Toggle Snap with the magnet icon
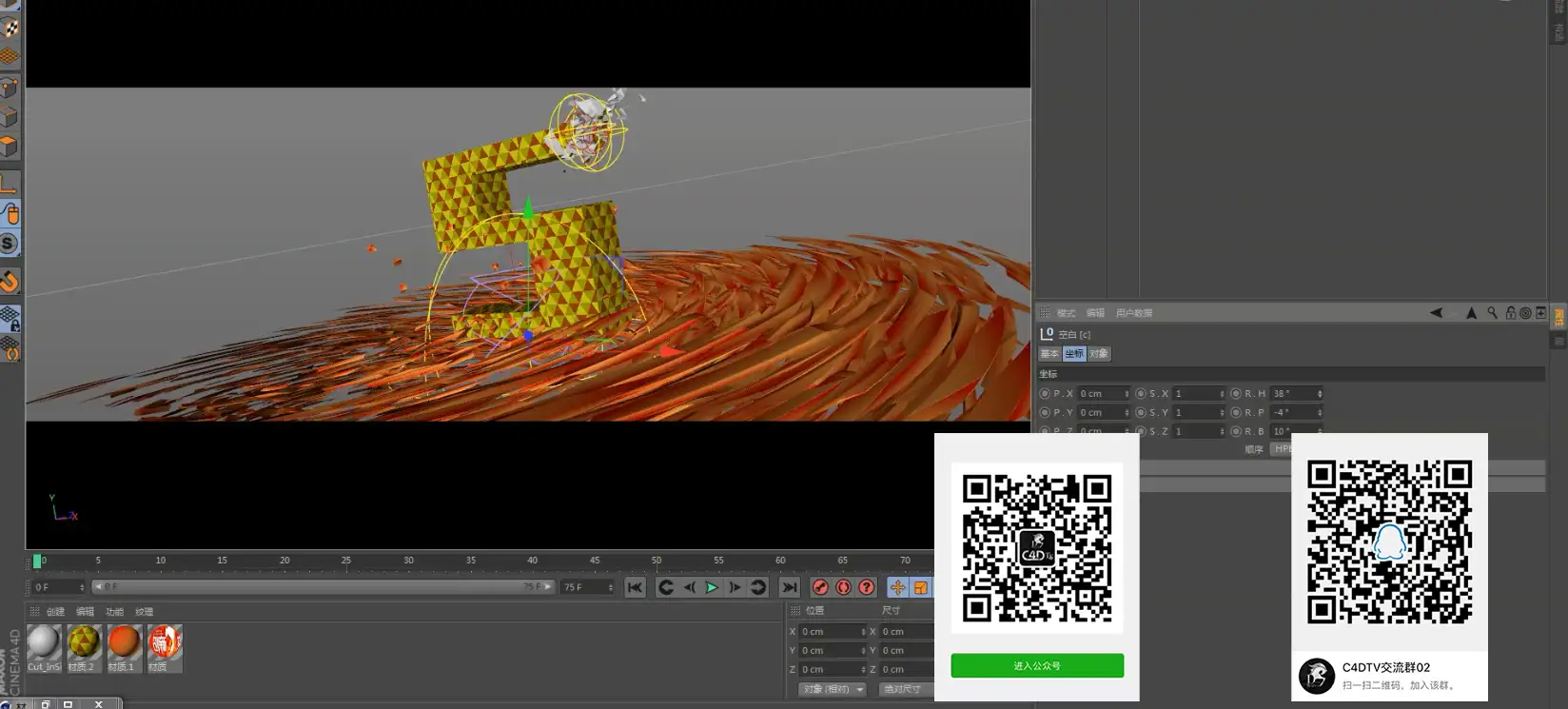This screenshot has width=1568, height=709. (x=10, y=281)
